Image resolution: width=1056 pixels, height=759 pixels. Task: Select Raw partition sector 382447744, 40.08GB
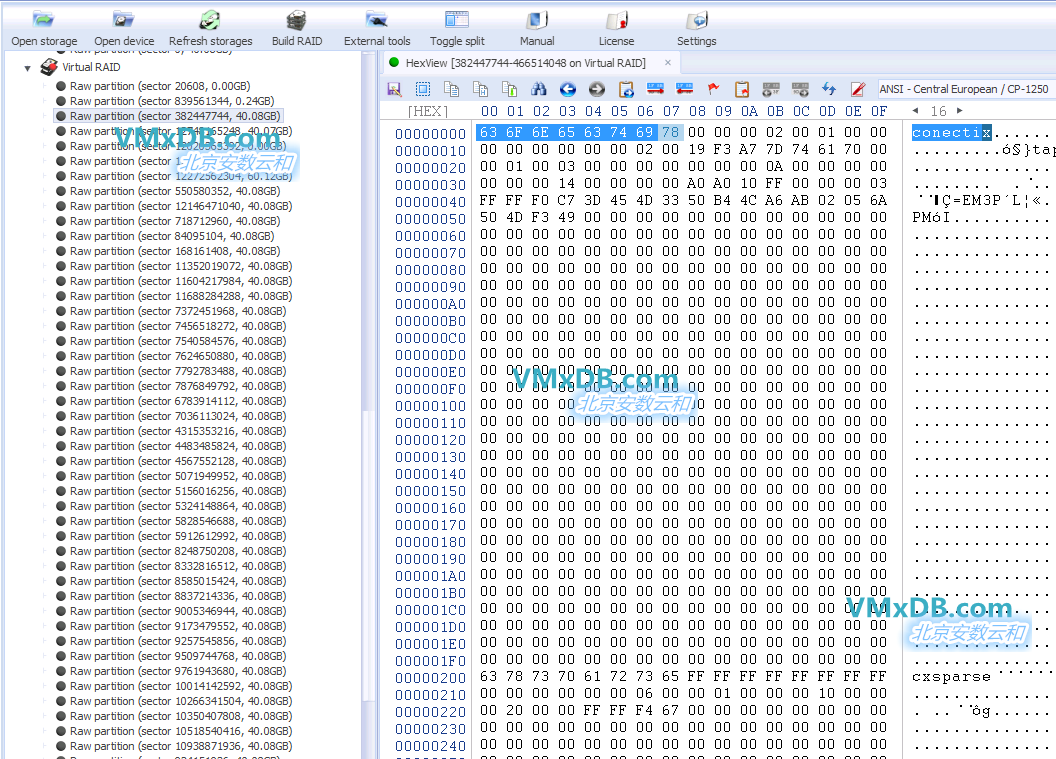pos(175,116)
